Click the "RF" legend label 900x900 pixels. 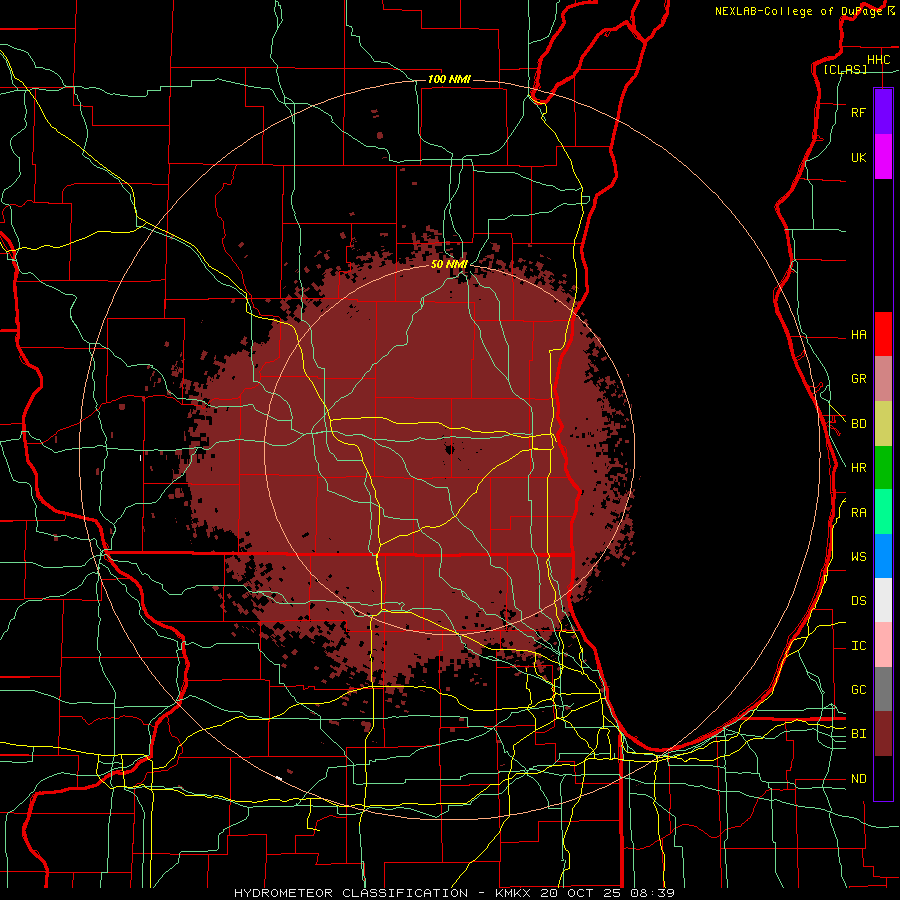tap(858, 112)
